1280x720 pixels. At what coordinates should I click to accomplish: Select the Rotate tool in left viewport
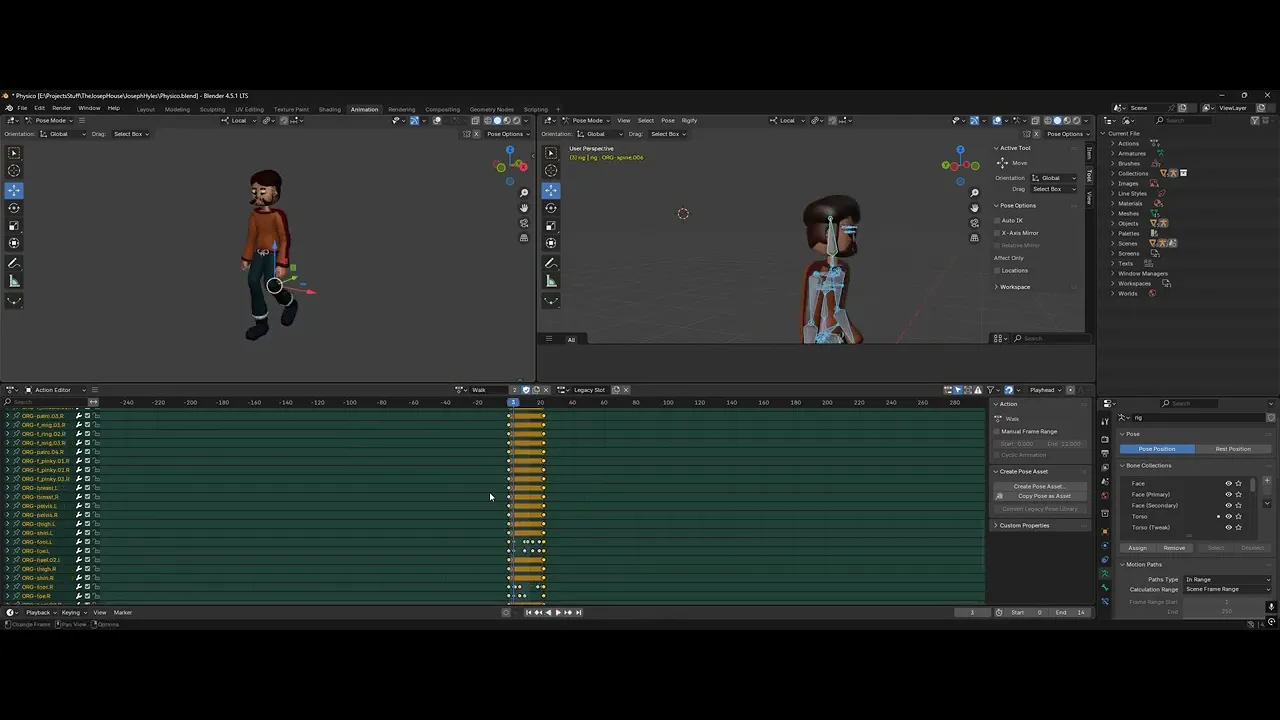point(14,208)
